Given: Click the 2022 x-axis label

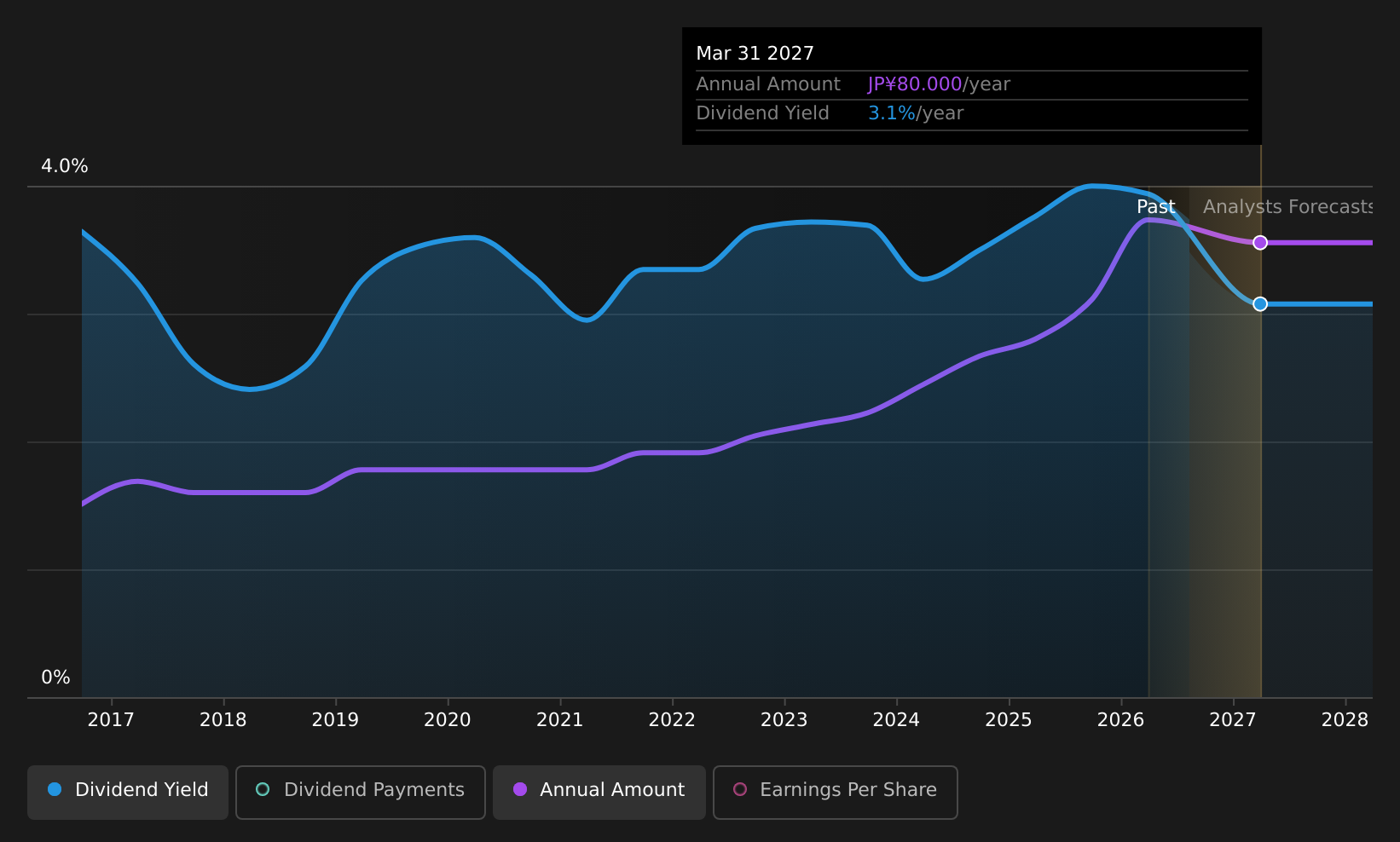Looking at the screenshot, I should pos(672,720).
